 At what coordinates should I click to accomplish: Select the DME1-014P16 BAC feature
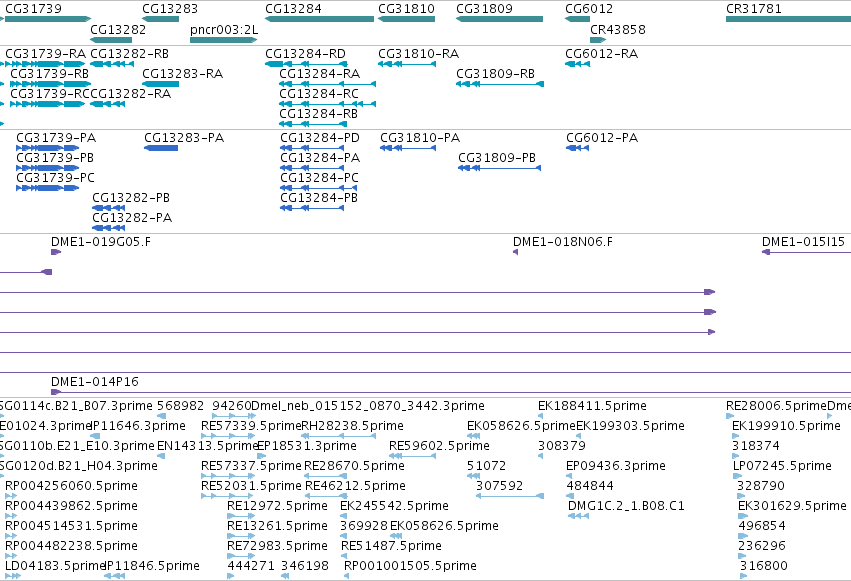451,392
